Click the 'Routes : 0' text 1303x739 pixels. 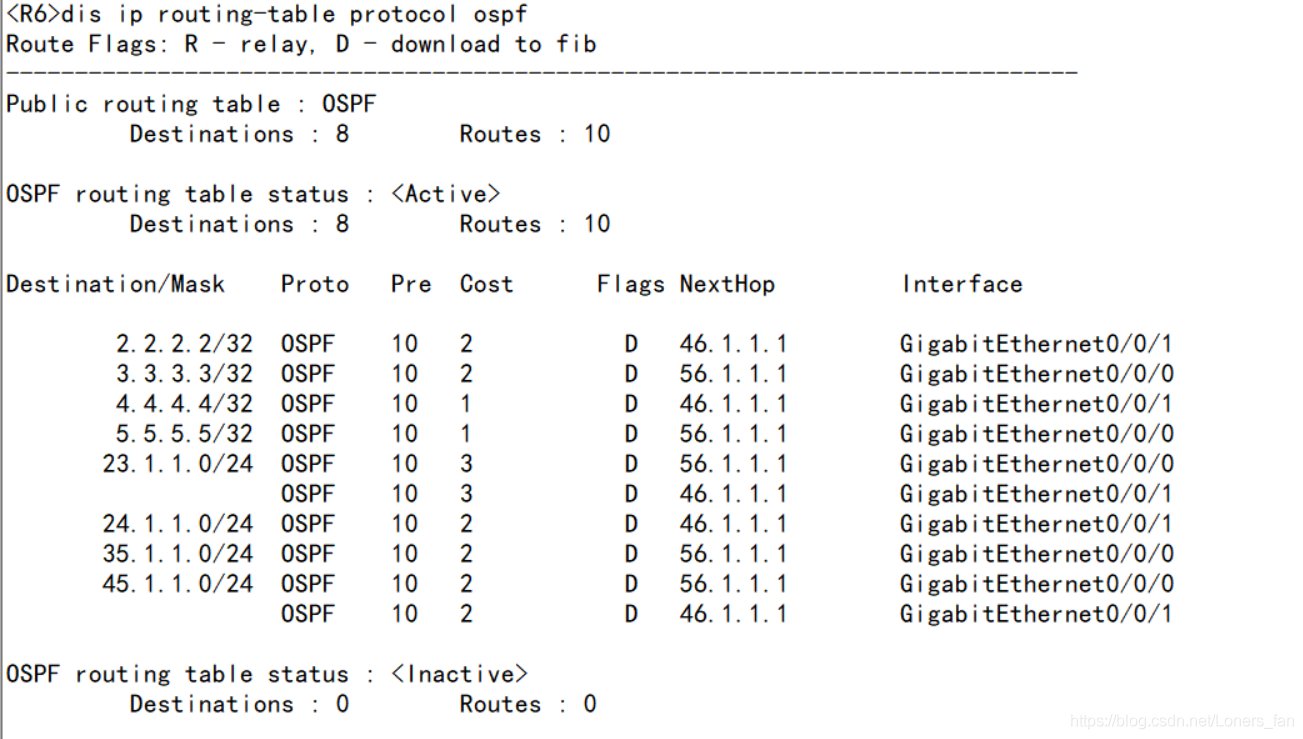[528, 704]
